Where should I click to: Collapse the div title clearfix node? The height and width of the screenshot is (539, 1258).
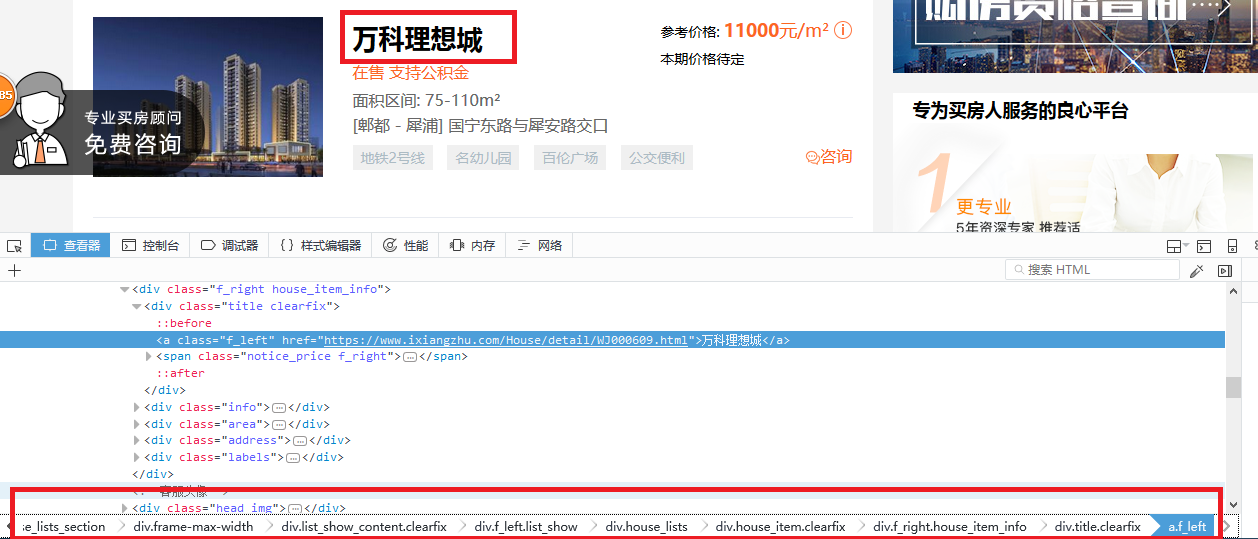[x=137, y=306]
